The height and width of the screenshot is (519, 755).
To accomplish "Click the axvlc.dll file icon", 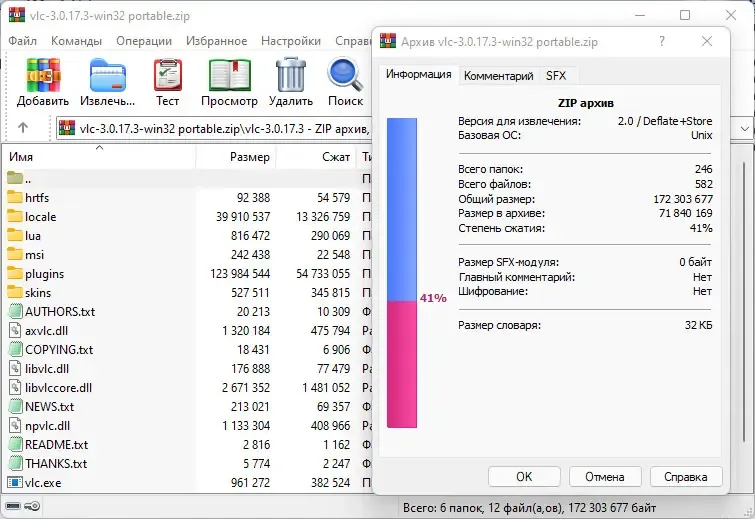I will (x=15, y=330).
